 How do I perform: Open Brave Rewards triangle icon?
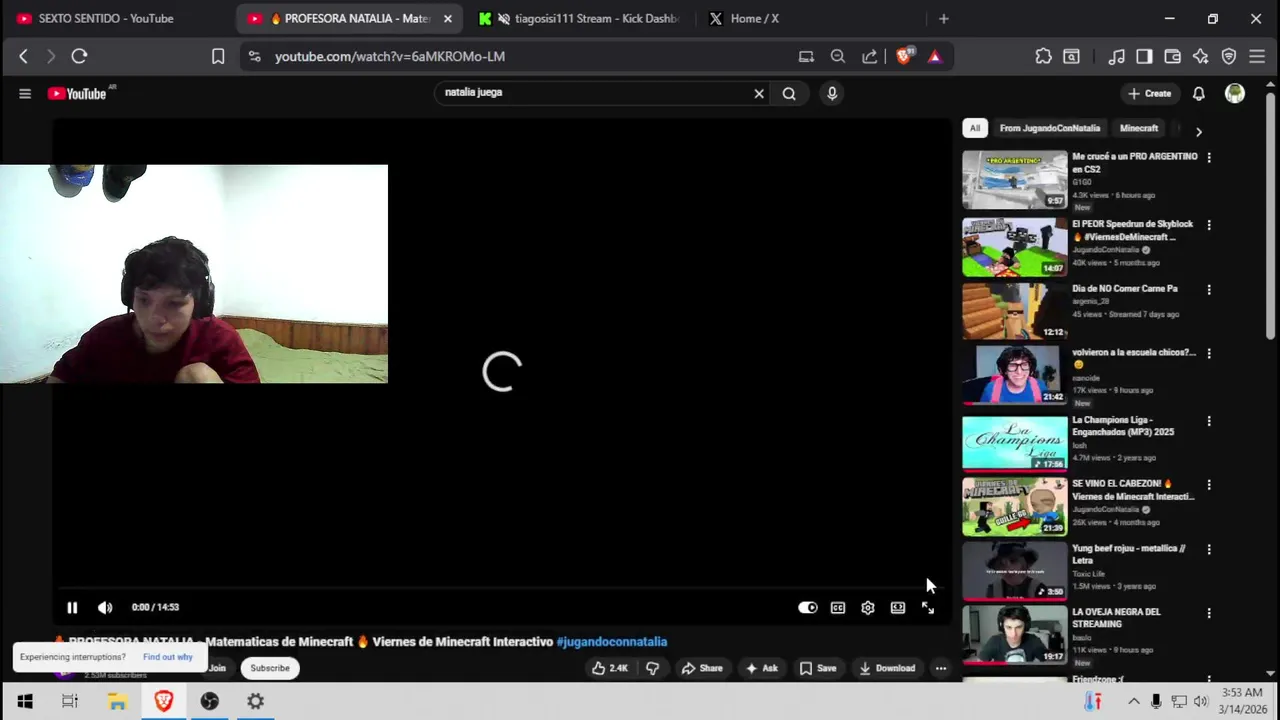click(x=934, y=56)
